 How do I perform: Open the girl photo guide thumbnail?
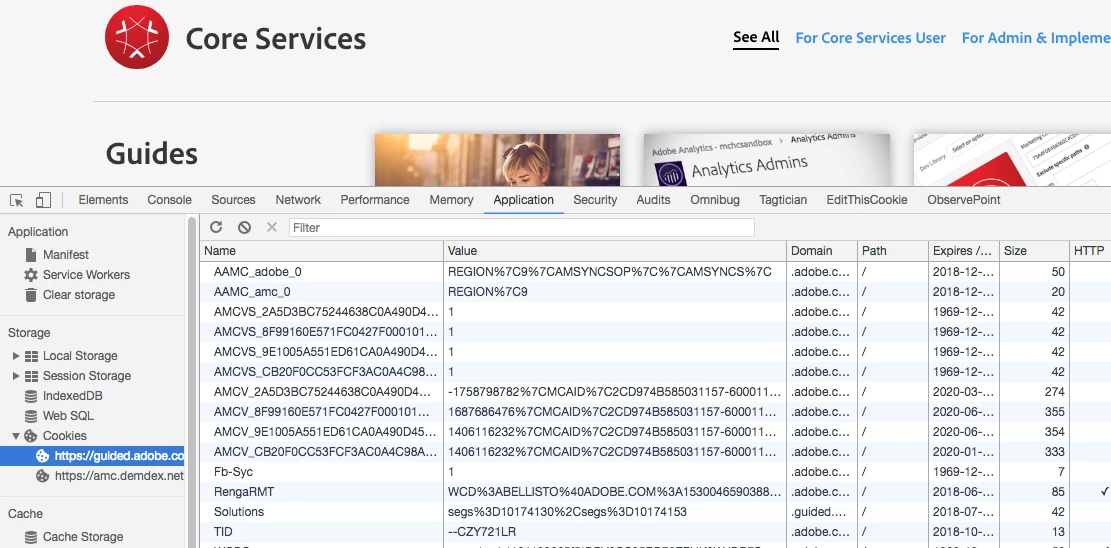click(497, 160)
